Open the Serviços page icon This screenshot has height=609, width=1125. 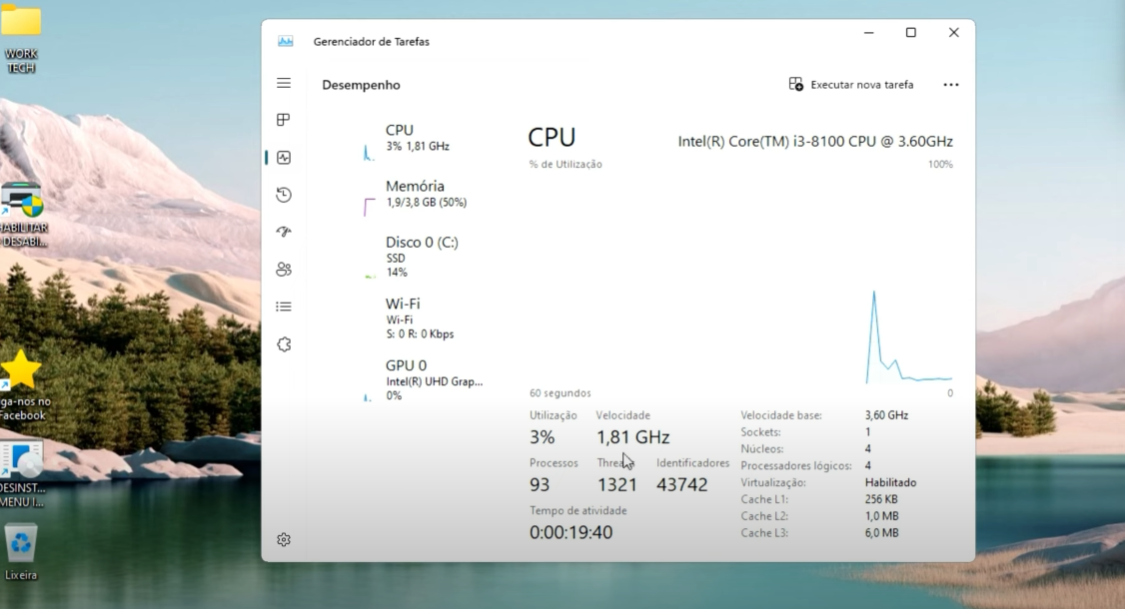283,343
